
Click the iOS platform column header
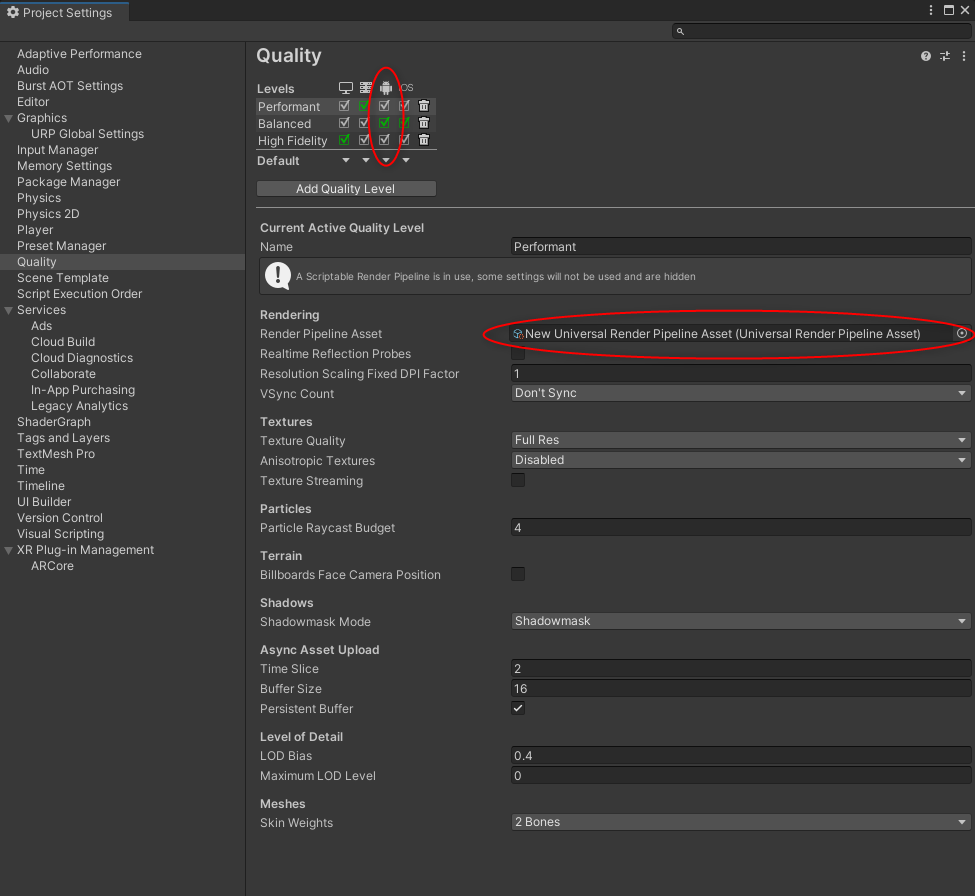click(407, 88)
